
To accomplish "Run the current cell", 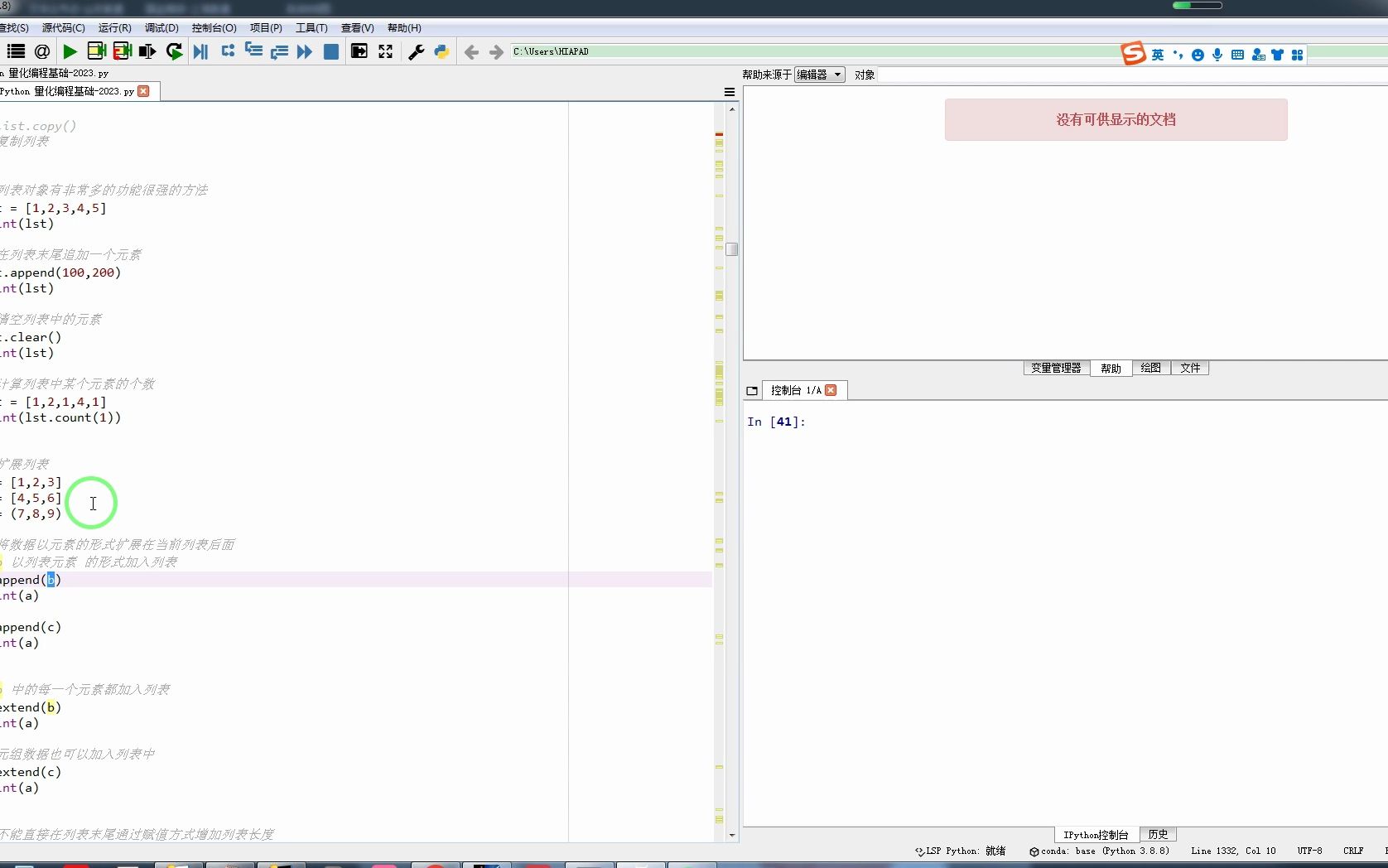I will (96, 51).
